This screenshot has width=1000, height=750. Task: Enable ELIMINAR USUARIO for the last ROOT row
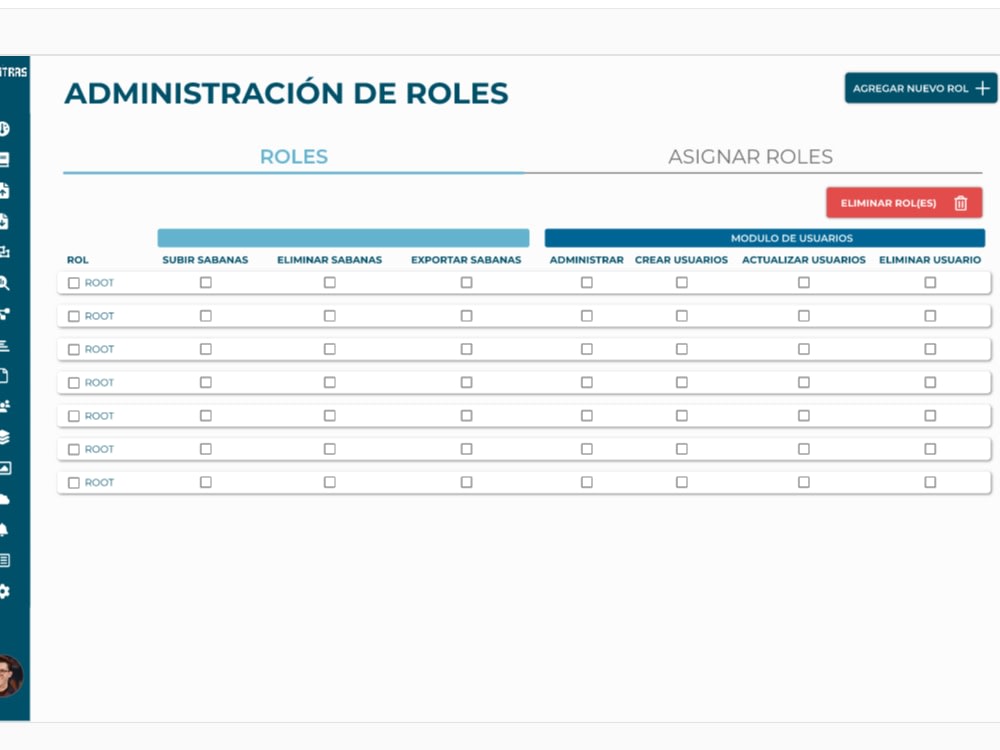point(930,482)
